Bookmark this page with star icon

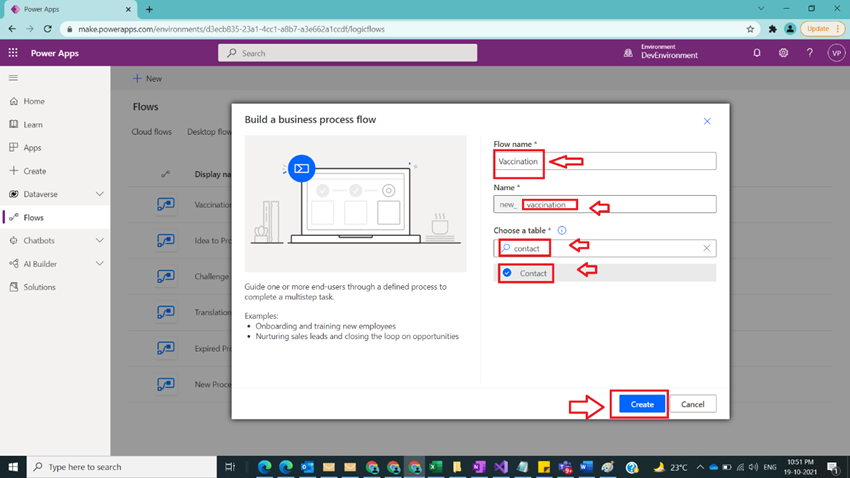point(750,29)
